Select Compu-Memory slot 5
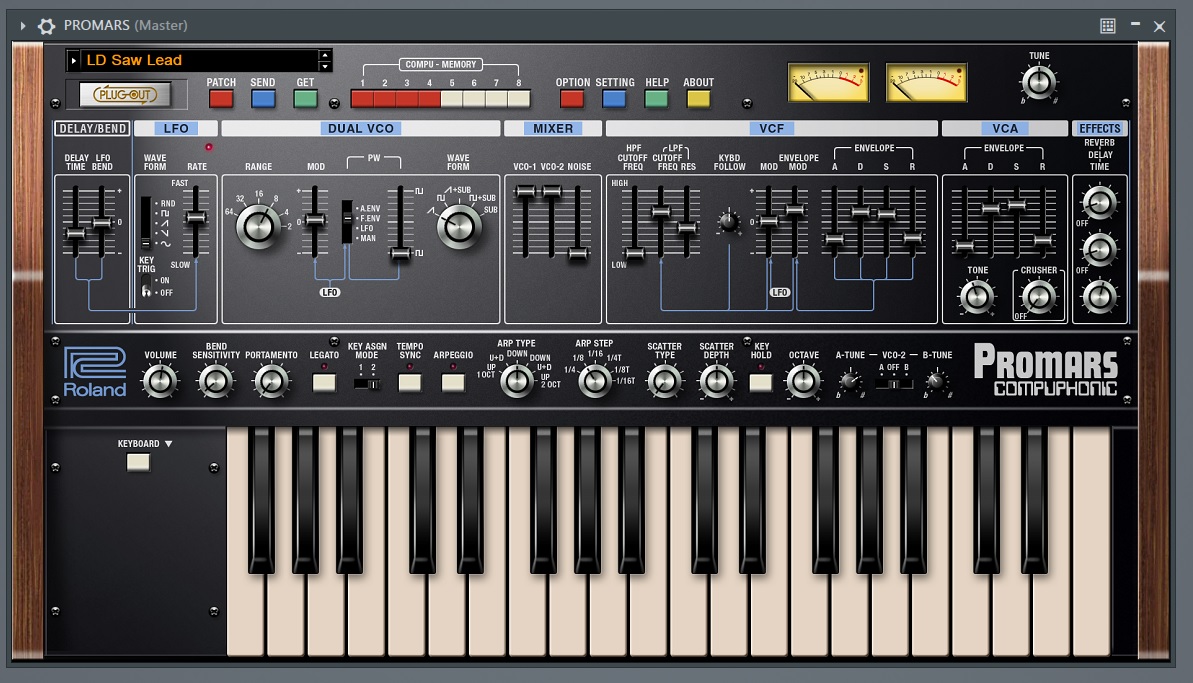 [x=452, y=98]
